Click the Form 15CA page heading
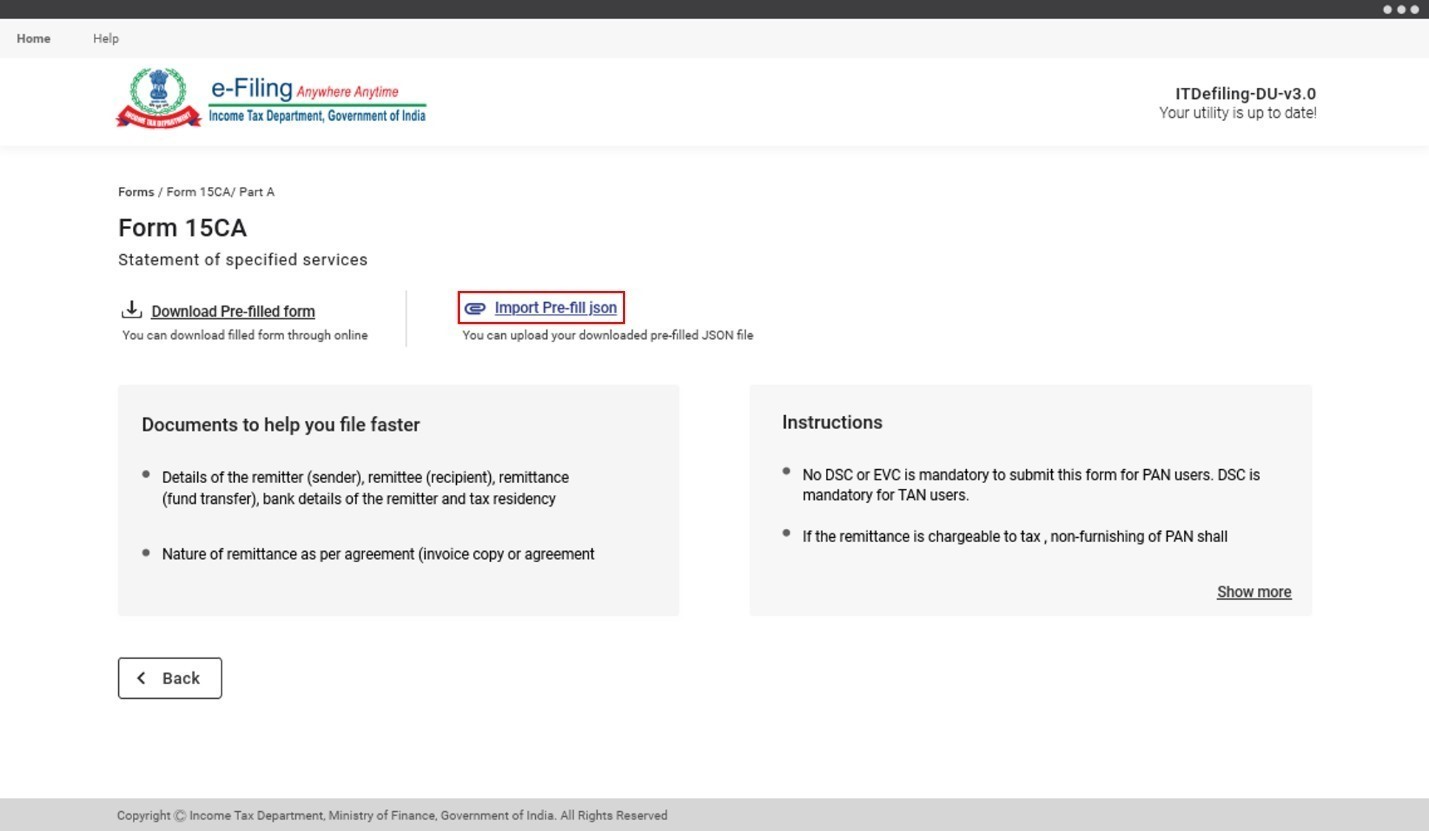 182,228
